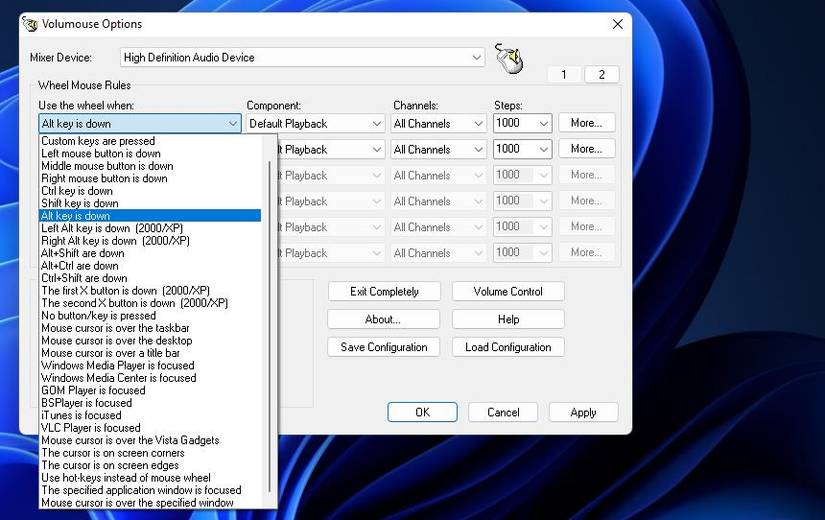Switch to tab 1

[564, 74]
